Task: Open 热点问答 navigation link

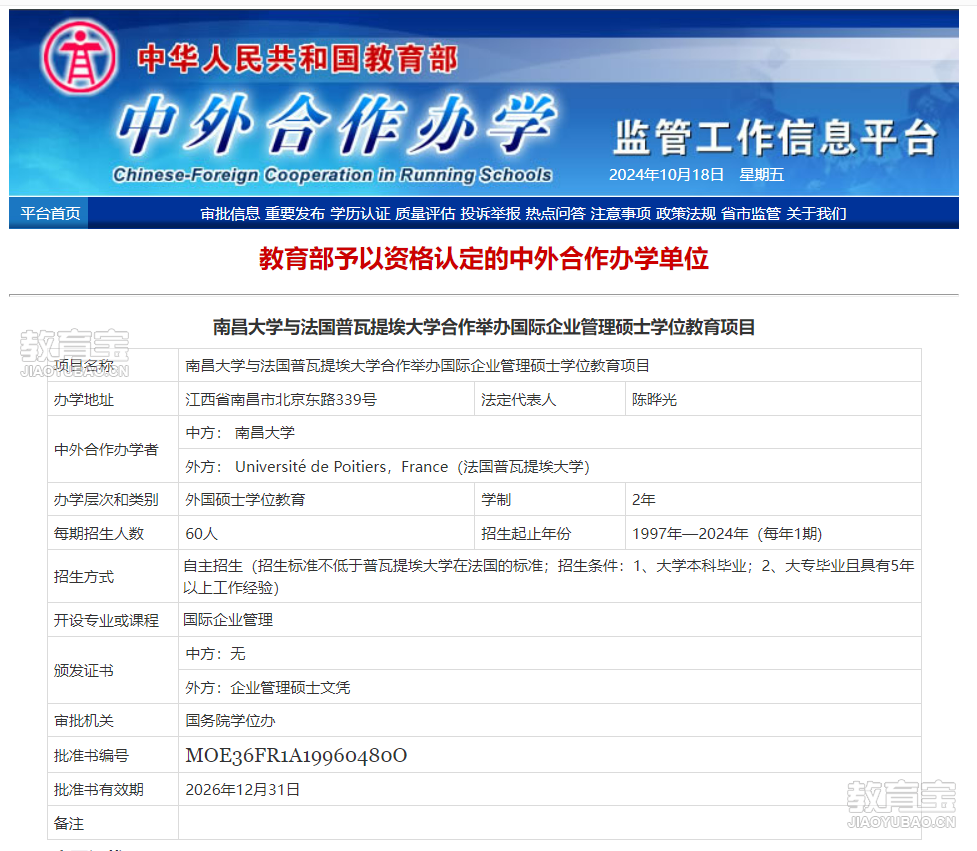Action: pyautogui.click(x=555, y=214)
